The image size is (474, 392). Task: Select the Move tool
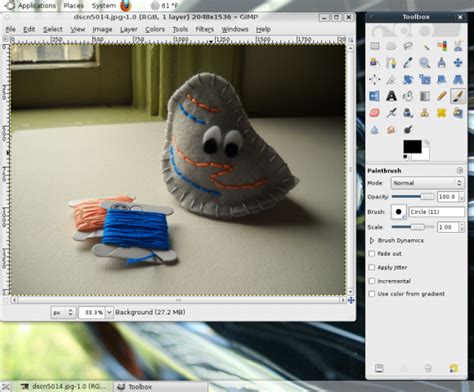click(x=458, y=63)
